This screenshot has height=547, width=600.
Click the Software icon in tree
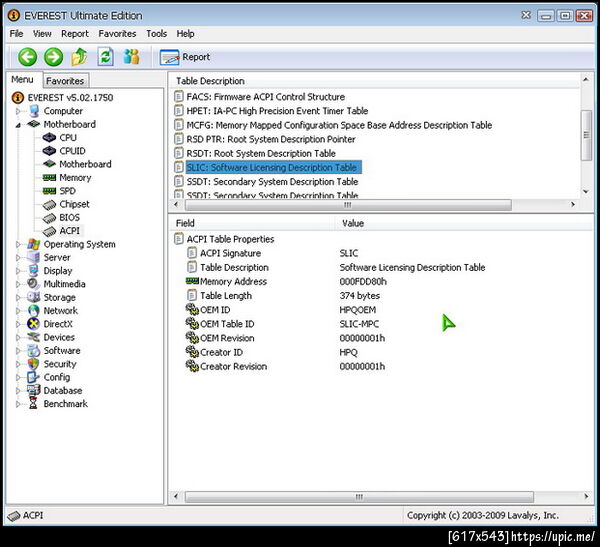tap(34, 351)
